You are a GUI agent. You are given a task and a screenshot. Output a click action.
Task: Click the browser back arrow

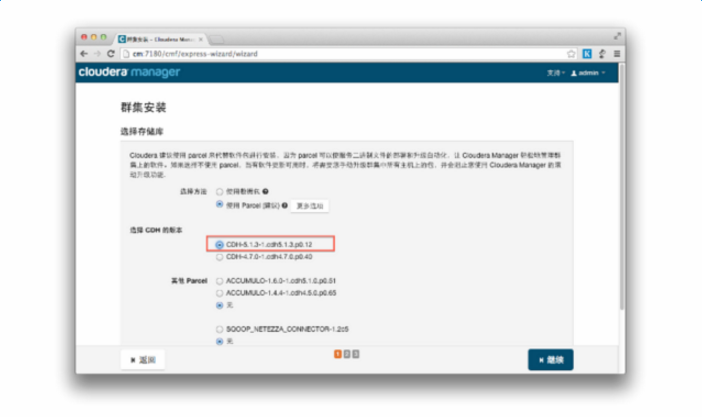click(84, 53)
